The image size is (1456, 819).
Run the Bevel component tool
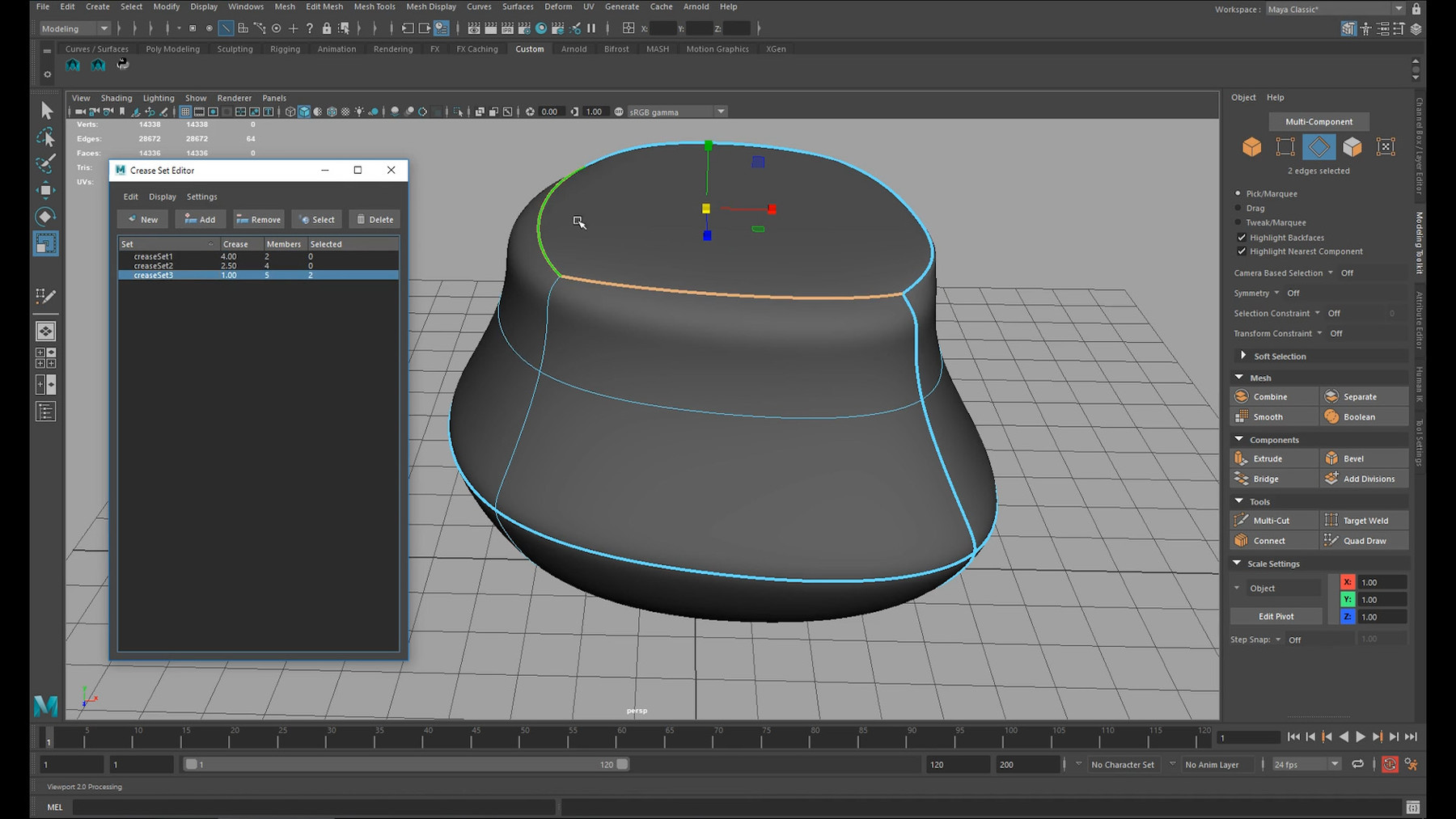(x=1365, y=458)
